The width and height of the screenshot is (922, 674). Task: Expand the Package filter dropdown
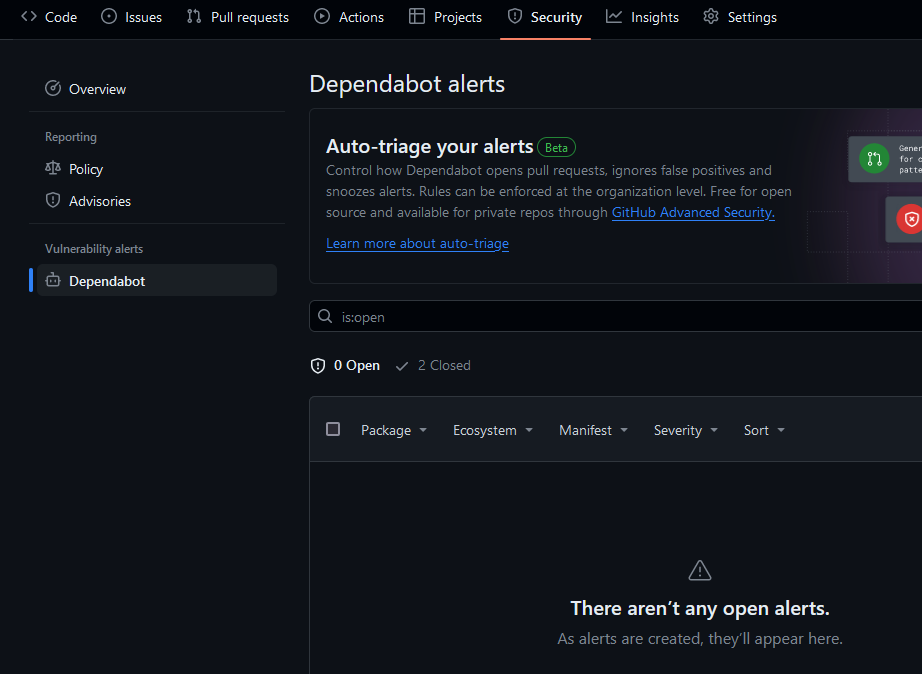tap(394, 430)
